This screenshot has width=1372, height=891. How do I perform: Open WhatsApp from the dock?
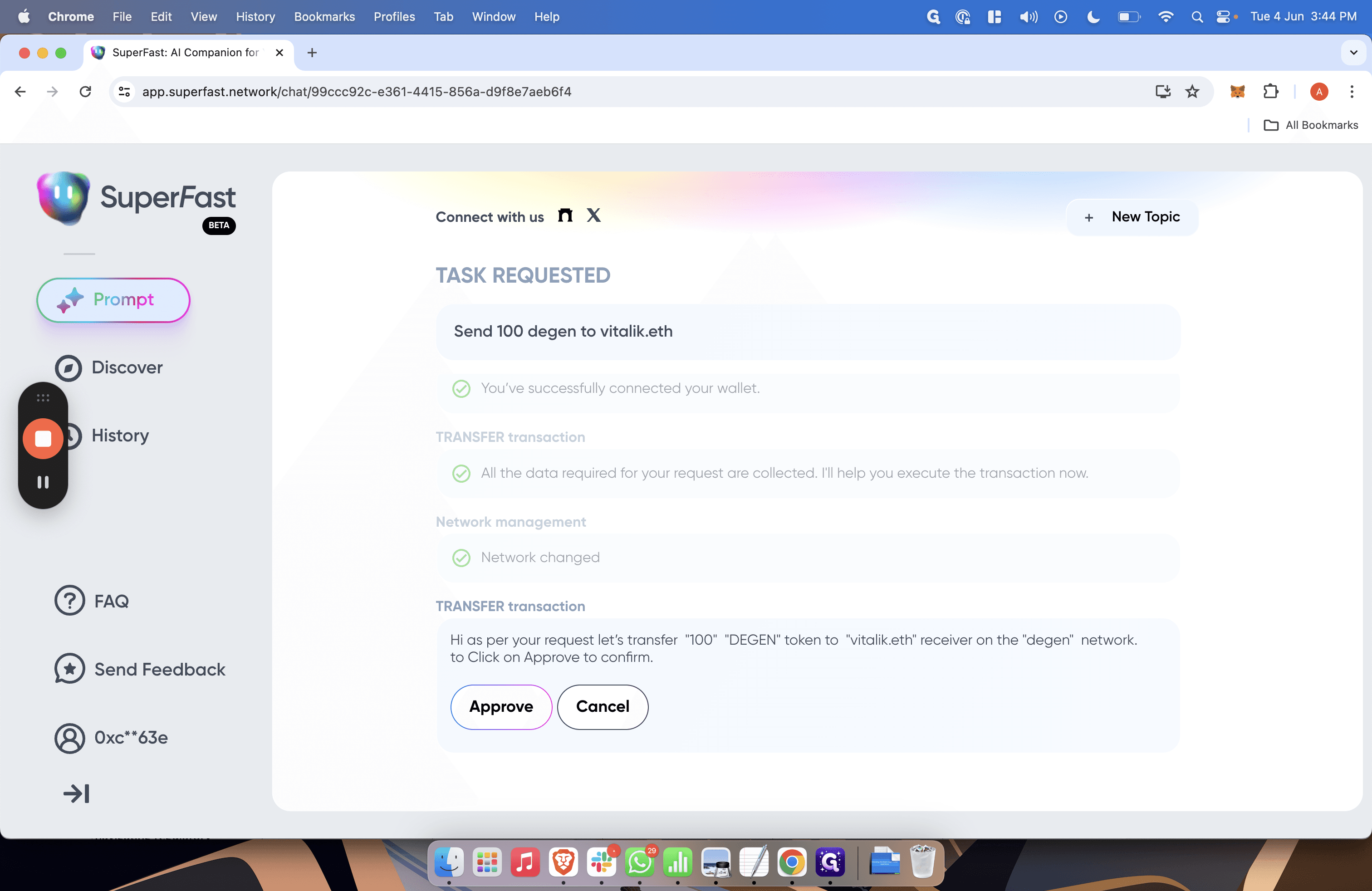639,862
